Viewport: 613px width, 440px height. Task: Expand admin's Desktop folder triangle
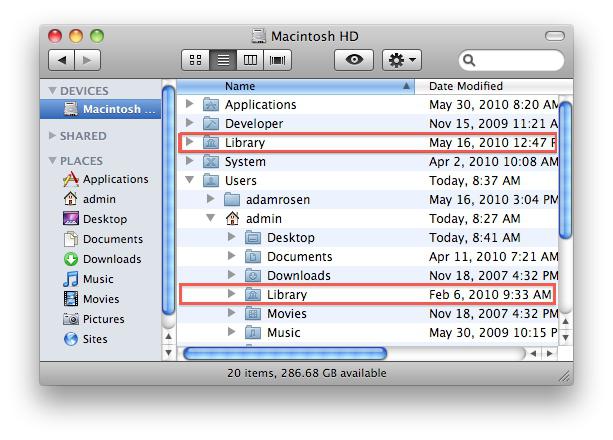pos(232,237)
